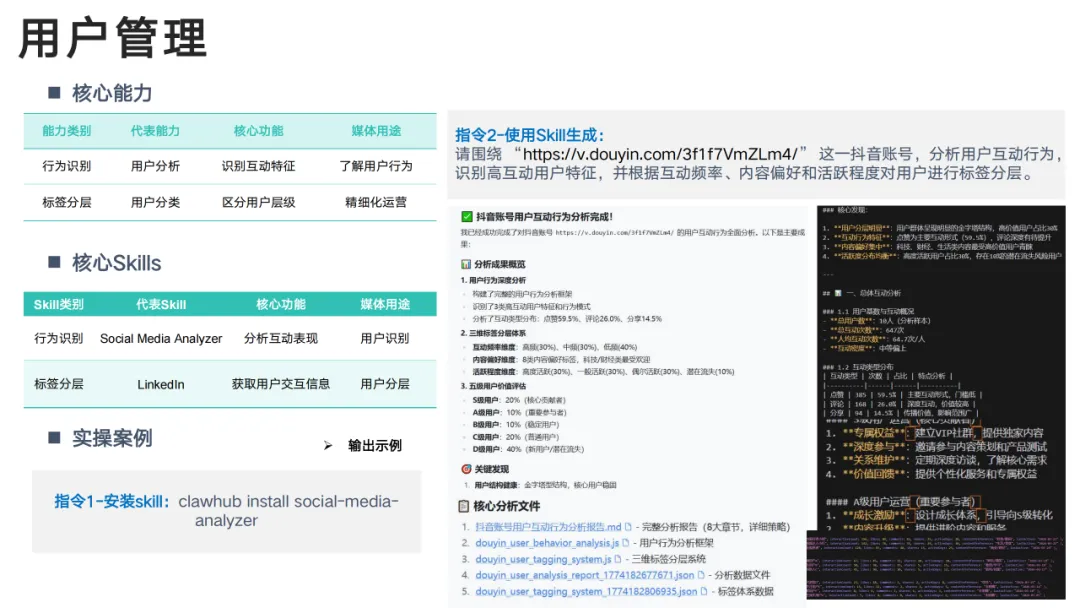Click the 用户分类 table cell
The image size is (1080, 608).
point(156,202)
